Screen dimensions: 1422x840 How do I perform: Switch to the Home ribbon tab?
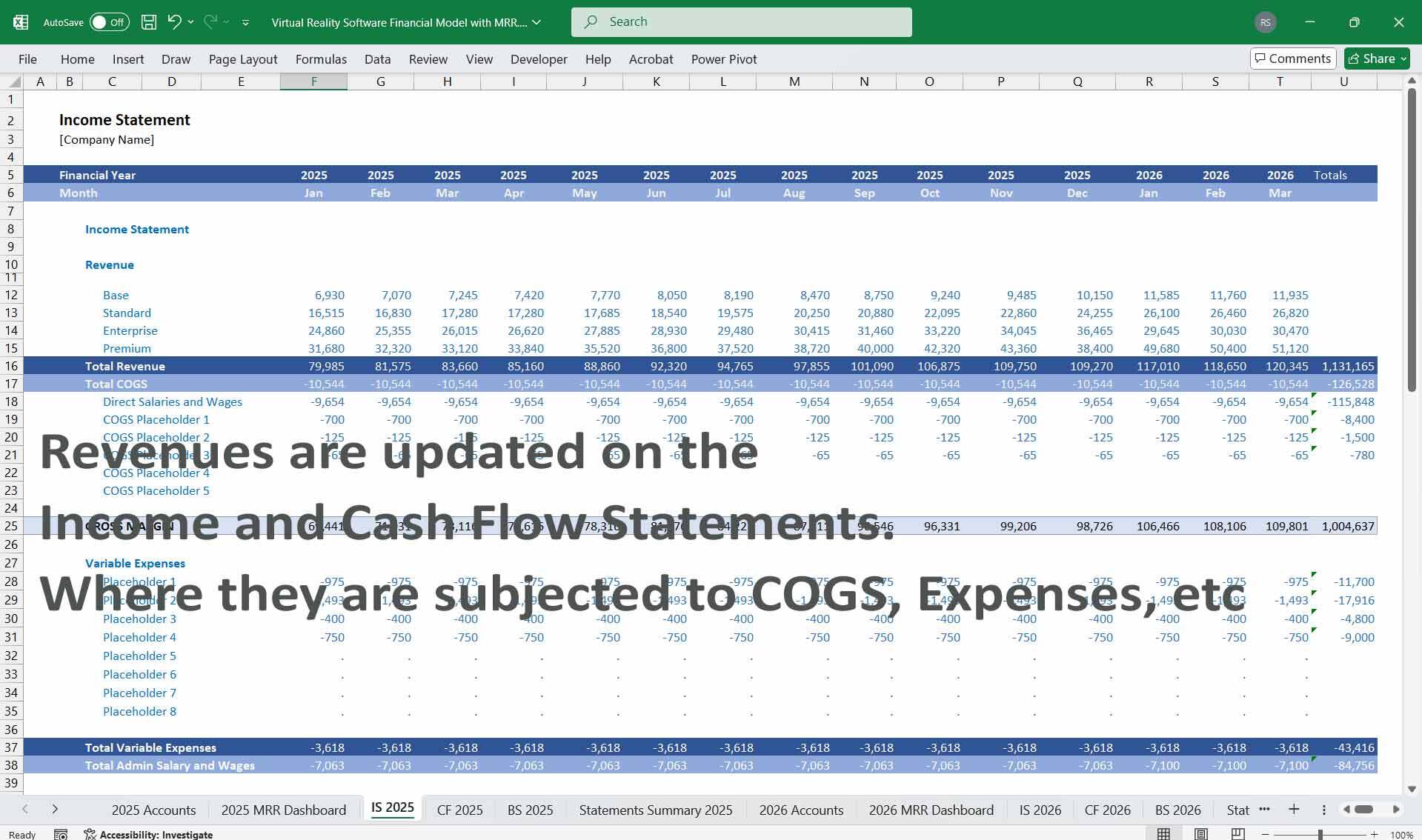tap(78, 59)
